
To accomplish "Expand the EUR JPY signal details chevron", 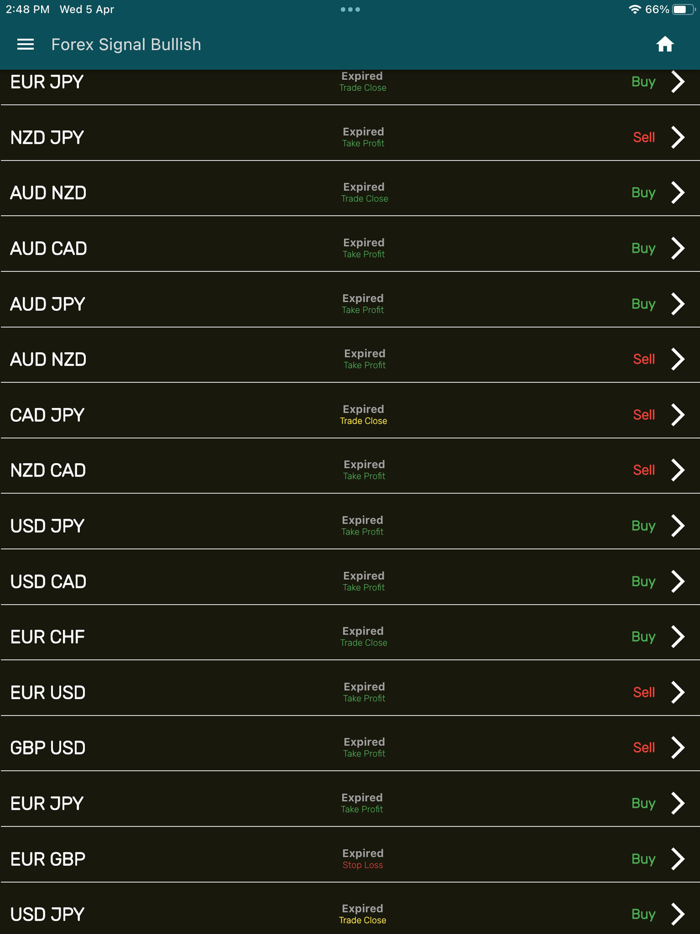I will [676, 81].
